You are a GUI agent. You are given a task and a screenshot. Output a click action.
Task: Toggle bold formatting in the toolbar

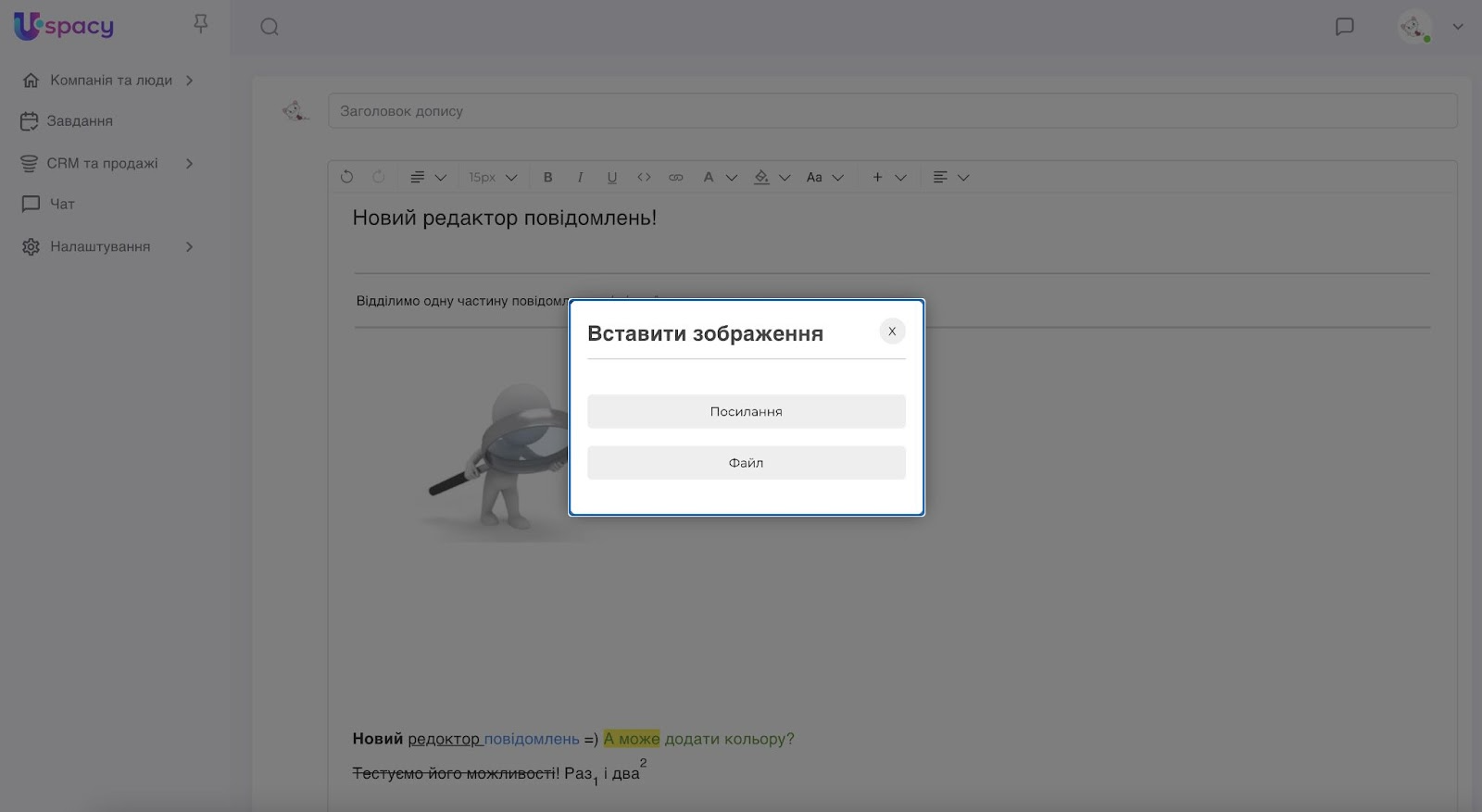tap(547, 177)
